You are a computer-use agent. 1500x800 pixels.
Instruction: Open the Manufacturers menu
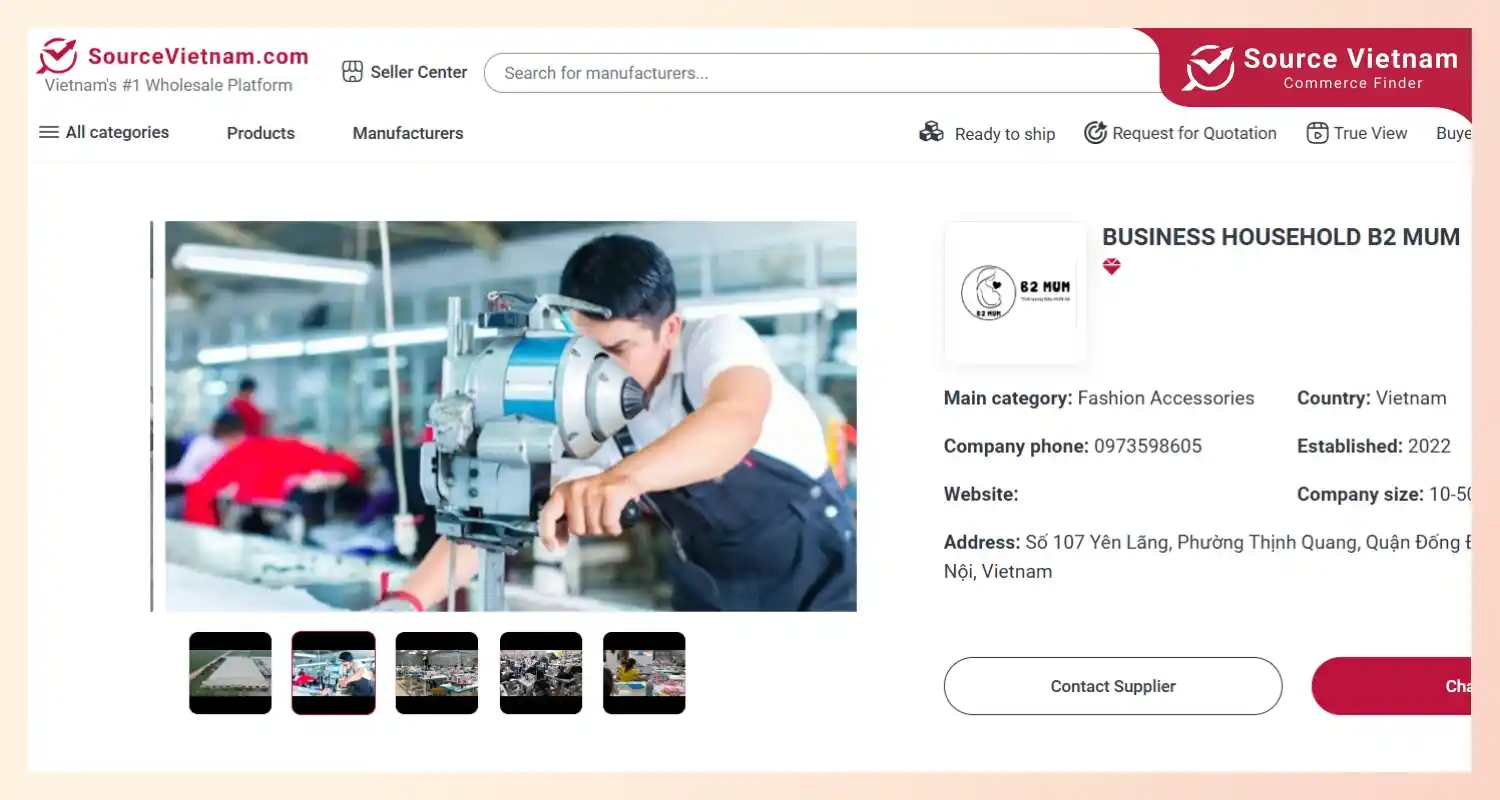(408, 133)
